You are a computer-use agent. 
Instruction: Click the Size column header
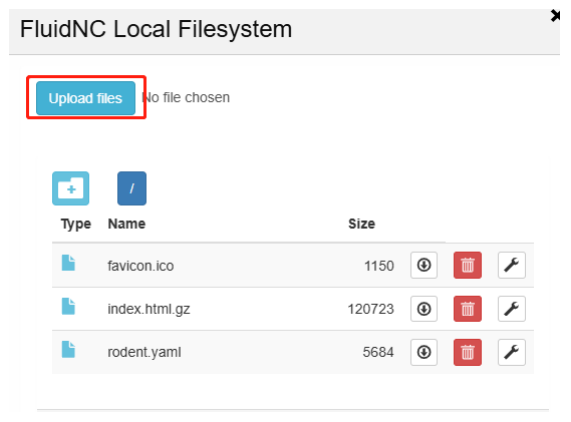[x=362, y=224]
